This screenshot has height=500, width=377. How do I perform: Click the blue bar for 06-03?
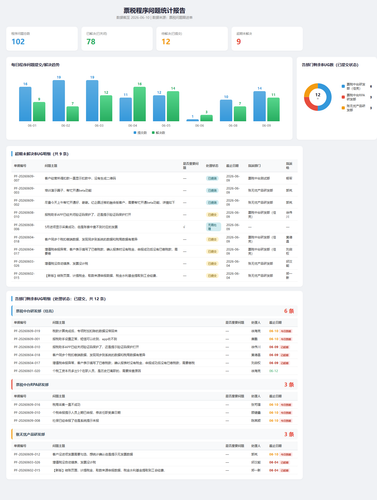pyautogui.click(x=92, y=101)
